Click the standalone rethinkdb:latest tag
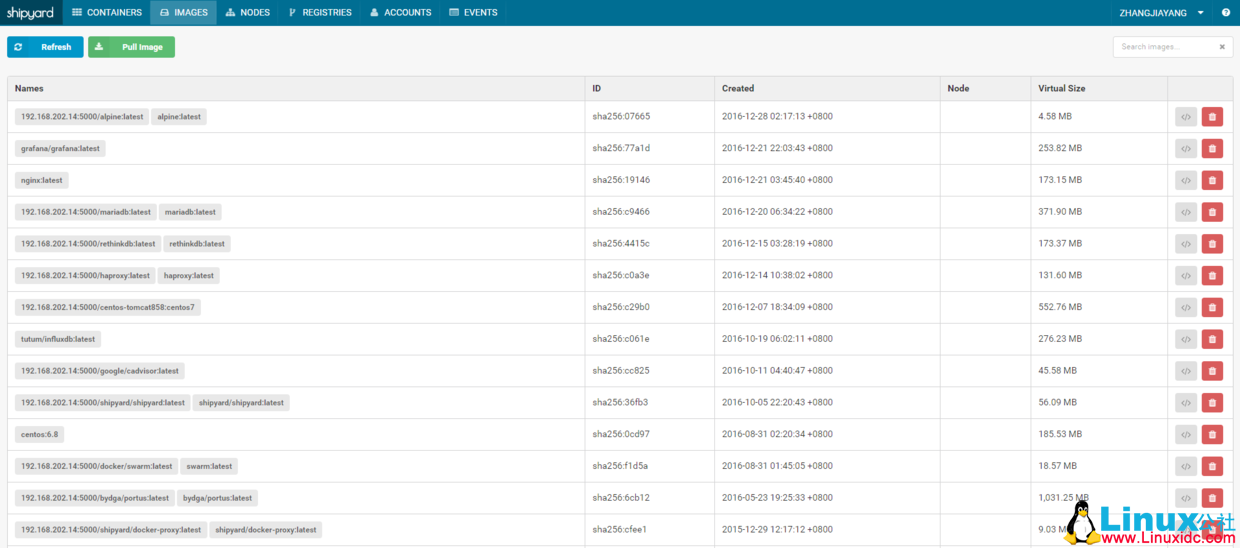1240x548 pixels. click(x=197, y=244)
